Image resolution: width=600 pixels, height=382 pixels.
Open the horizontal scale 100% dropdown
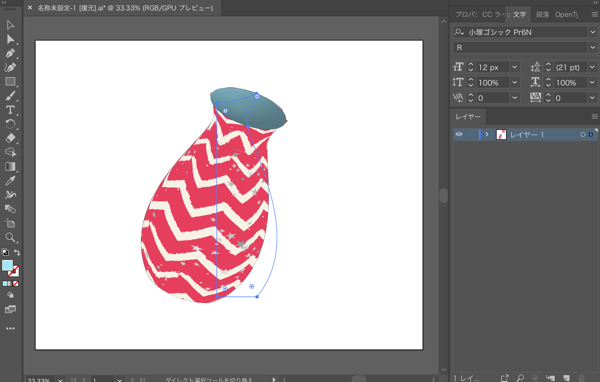[x=592, y=82]
